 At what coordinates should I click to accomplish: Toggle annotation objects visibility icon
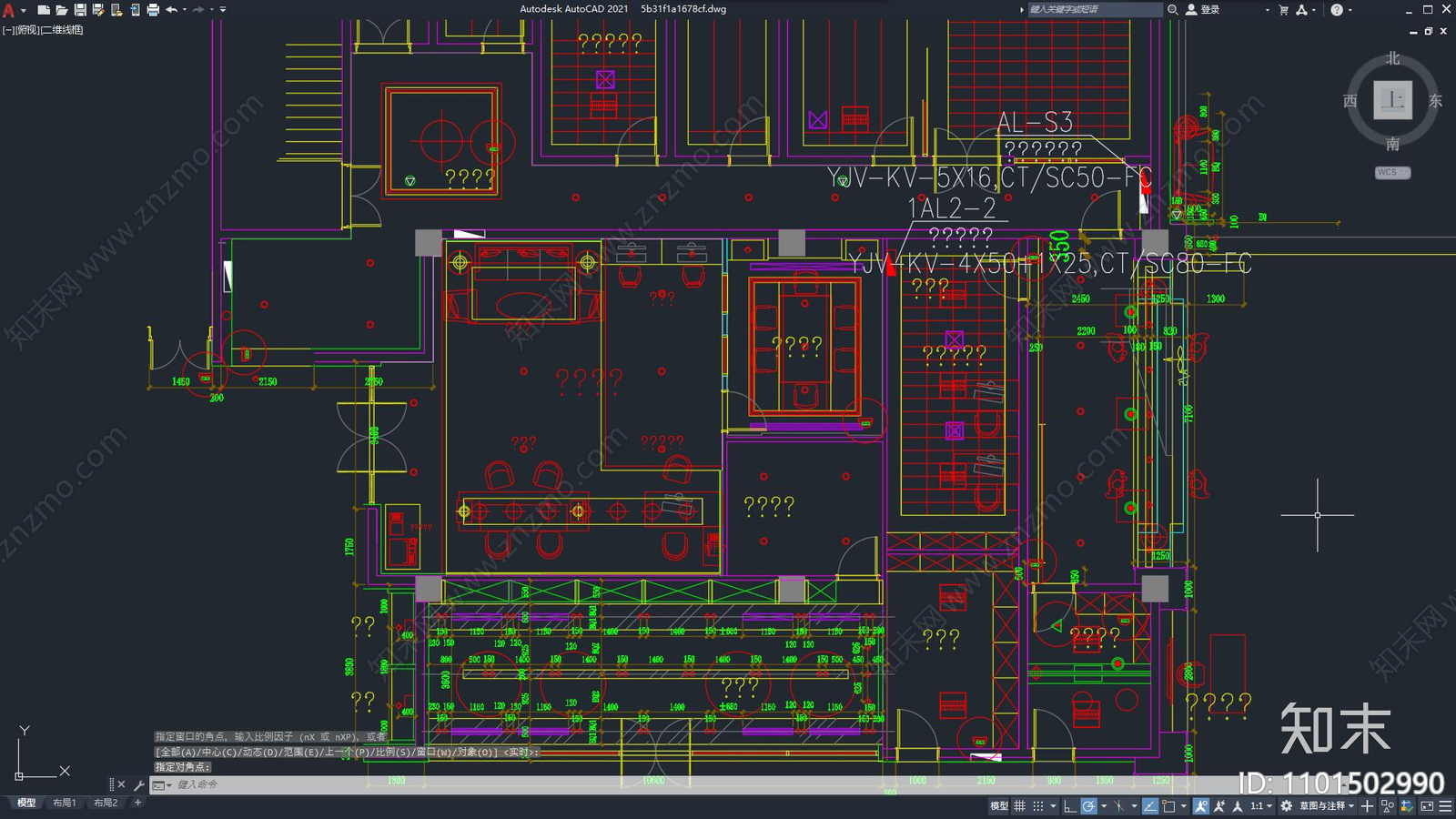pyautogui.click(x=1201, y=806)
